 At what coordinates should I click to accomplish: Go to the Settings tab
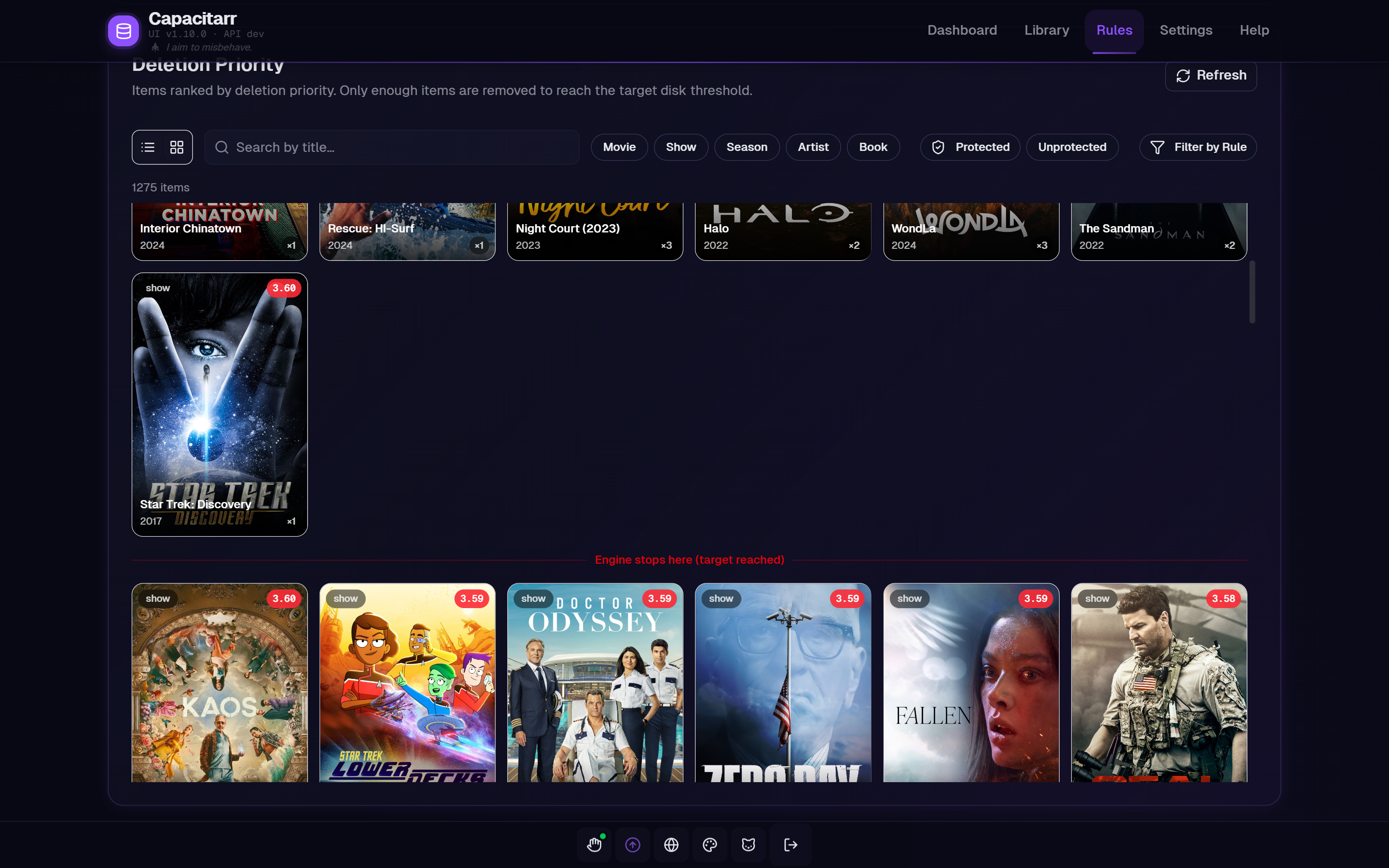(x=1186, y=30)
